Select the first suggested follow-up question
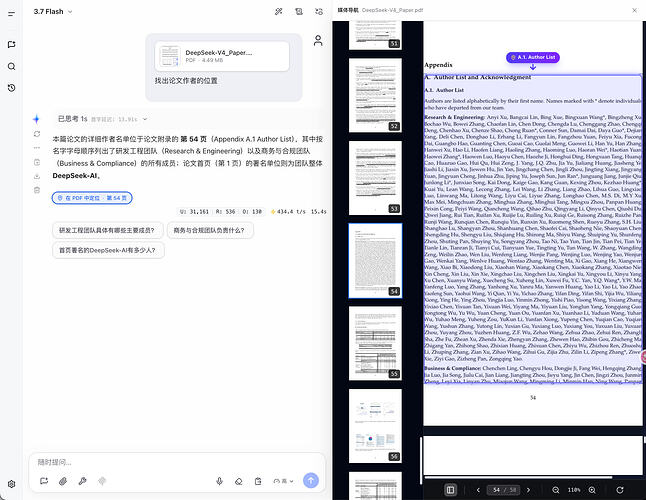The image size is (646, 500). (108, 230)
